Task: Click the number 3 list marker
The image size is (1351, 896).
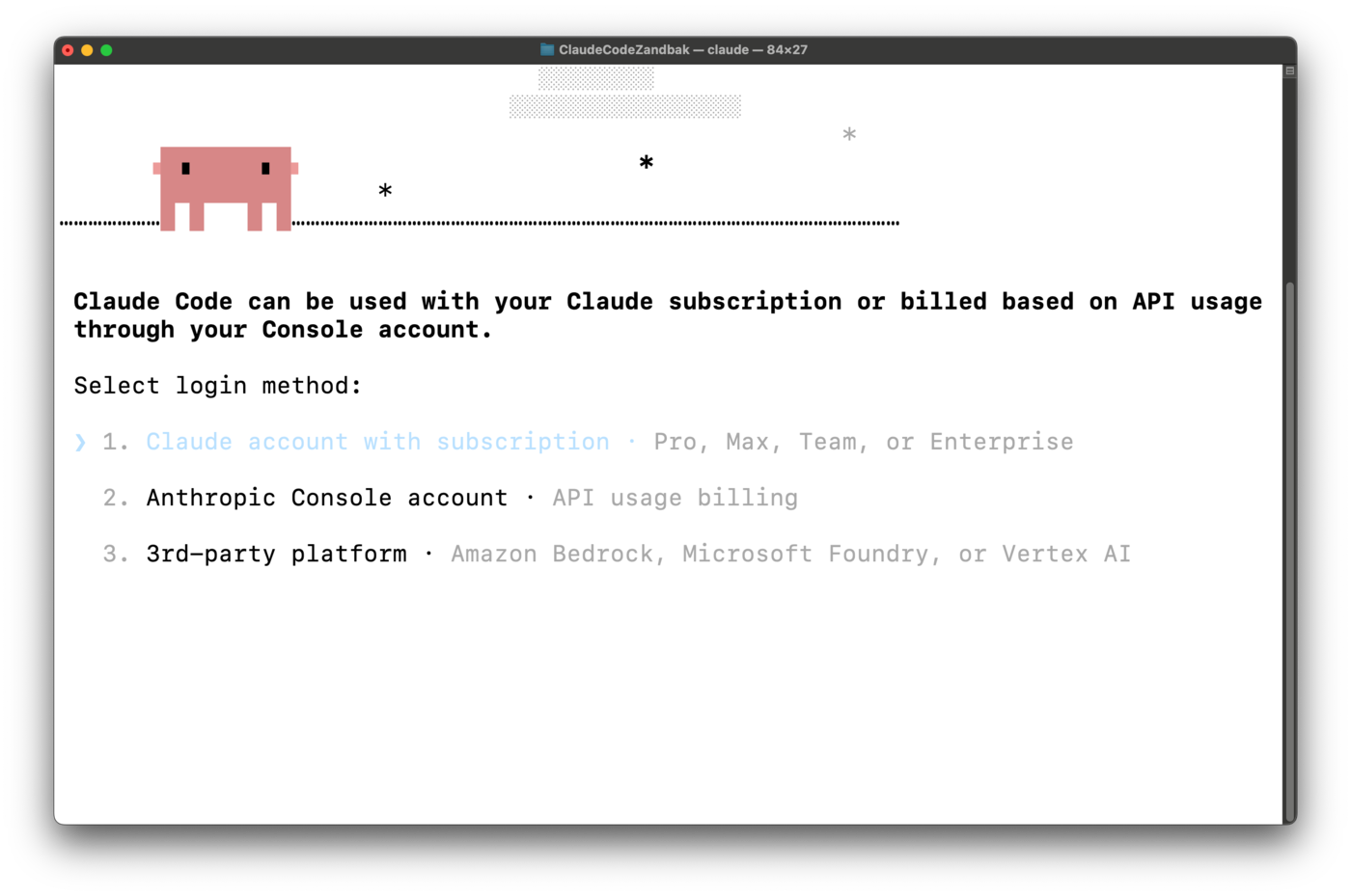Action: tap(115, 554)
